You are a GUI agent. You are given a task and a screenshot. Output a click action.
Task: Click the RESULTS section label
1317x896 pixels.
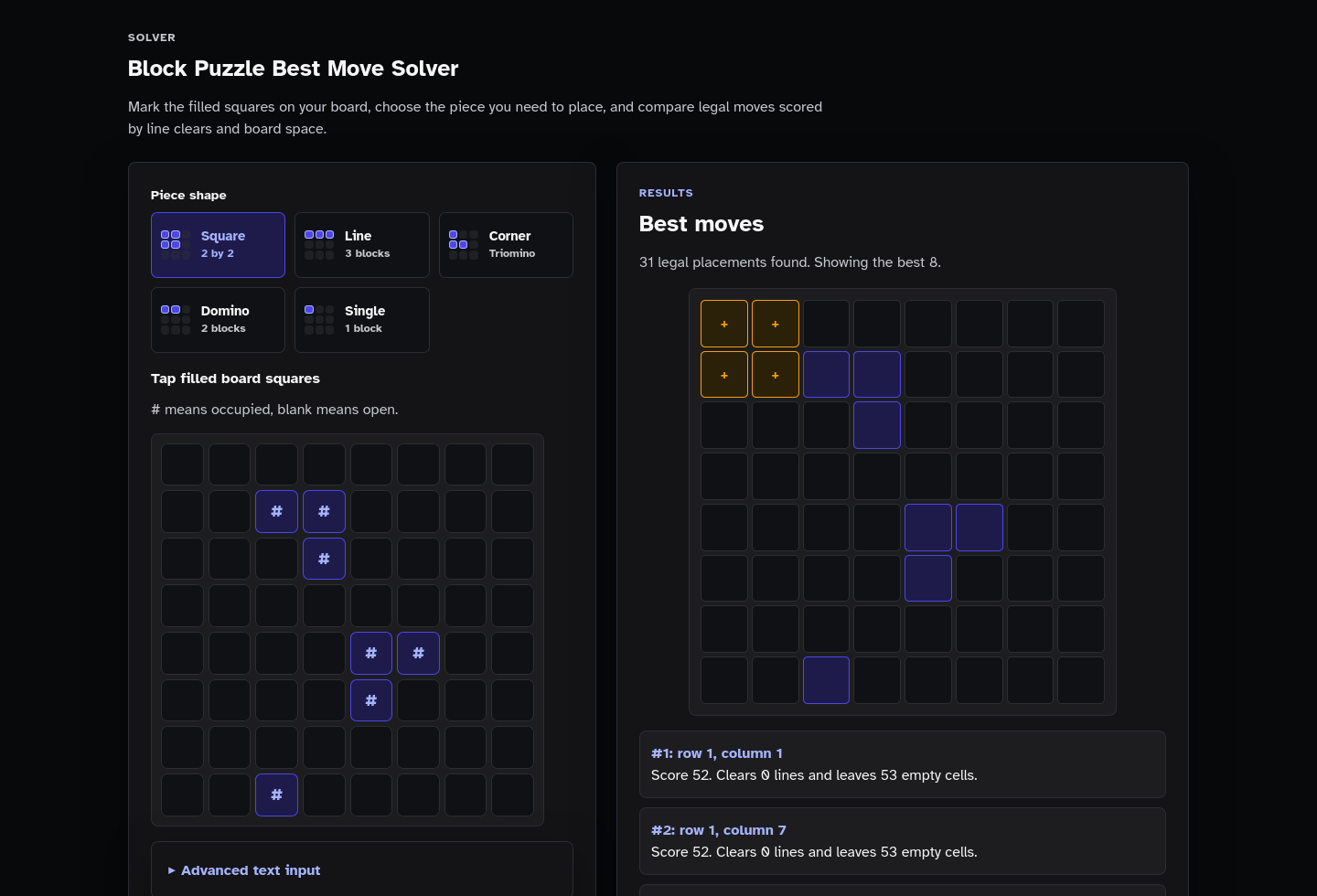click(666, 193)
